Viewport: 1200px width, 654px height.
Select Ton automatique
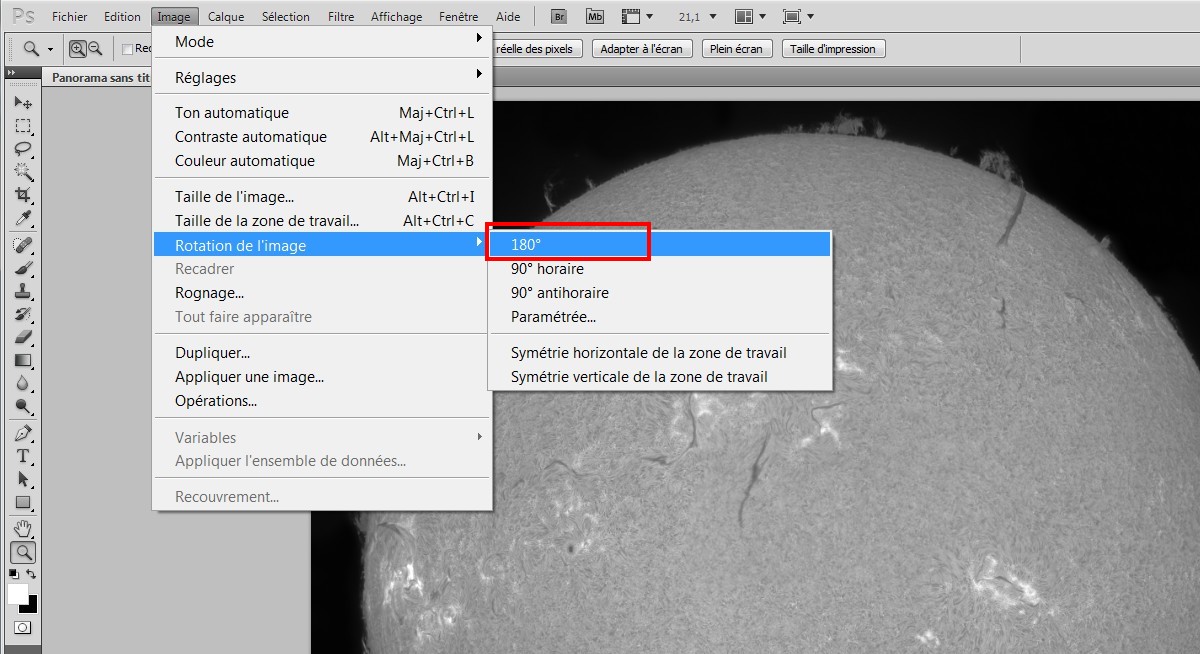[322, 112]
